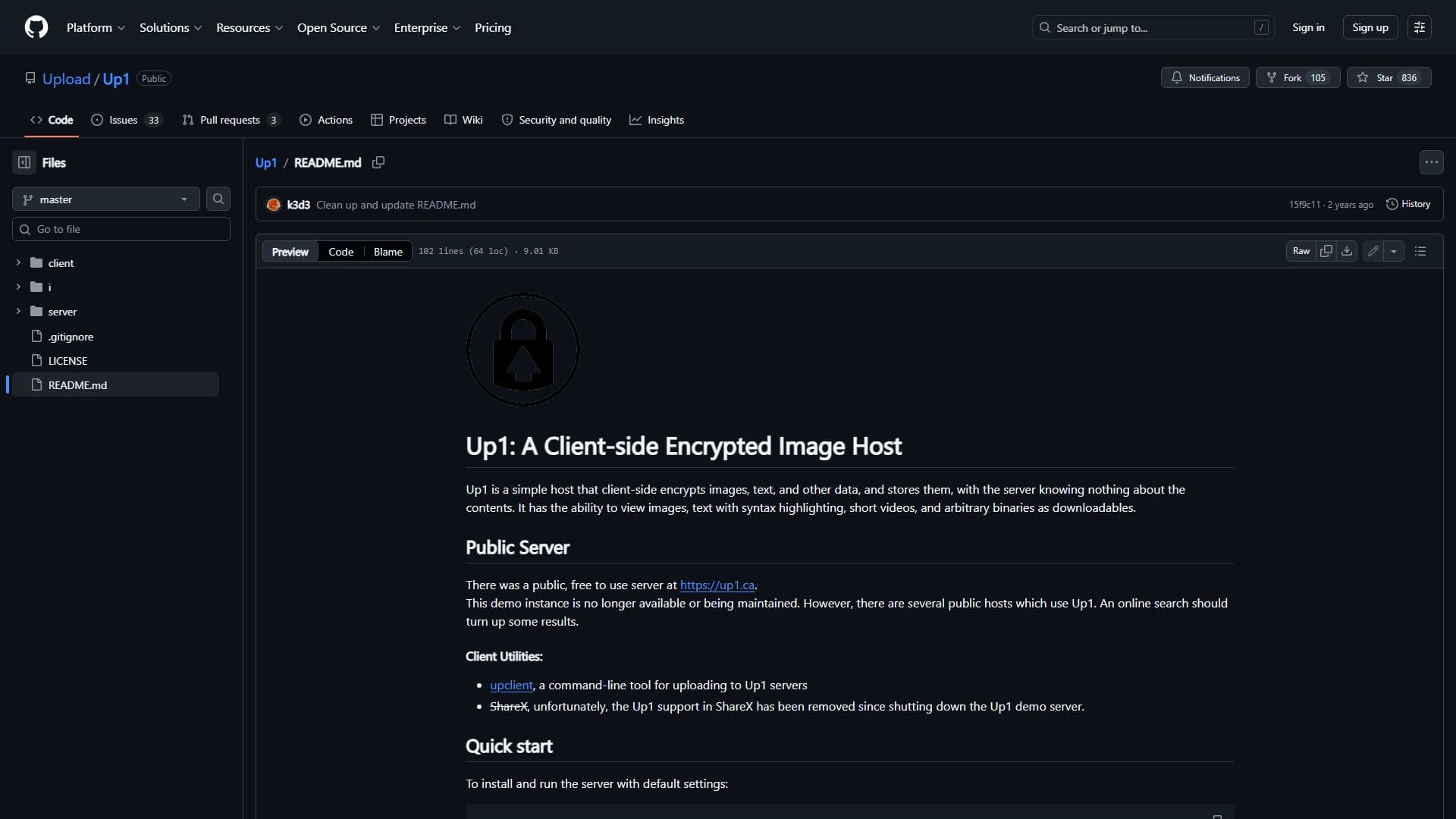Viewport: 1456px width, 819px height.
Task: Open the Actions tab
Action: point(326,120)
